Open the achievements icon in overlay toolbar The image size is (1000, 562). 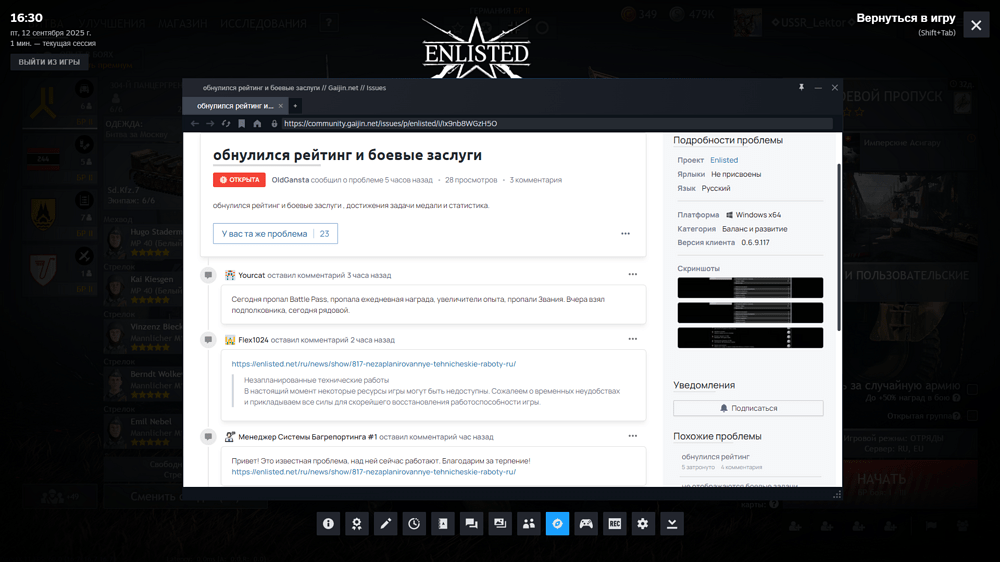pyautogui.click(x=356, y=524)
